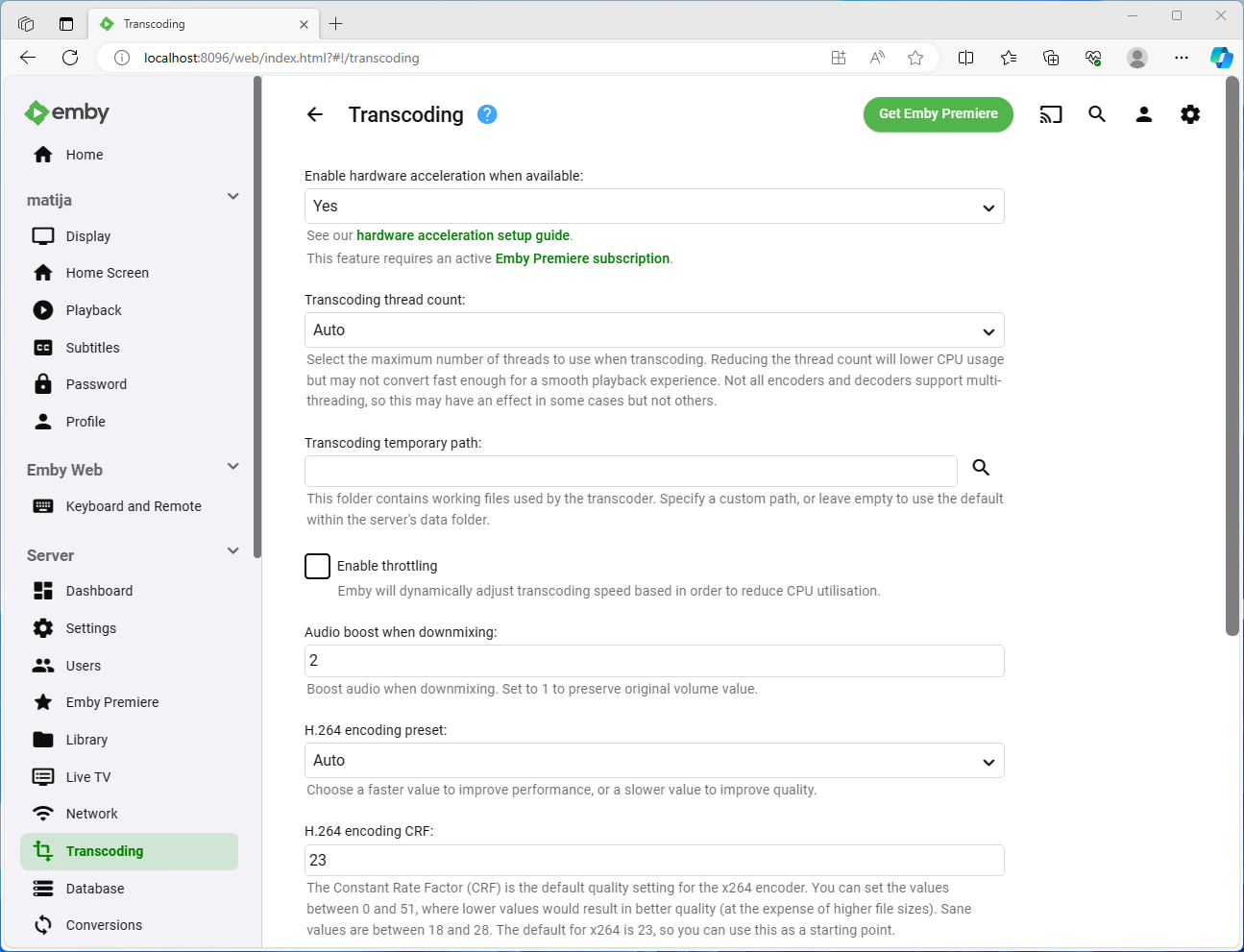Click browser Read aloud icon

pyautogui.click(x=877, y=58)
